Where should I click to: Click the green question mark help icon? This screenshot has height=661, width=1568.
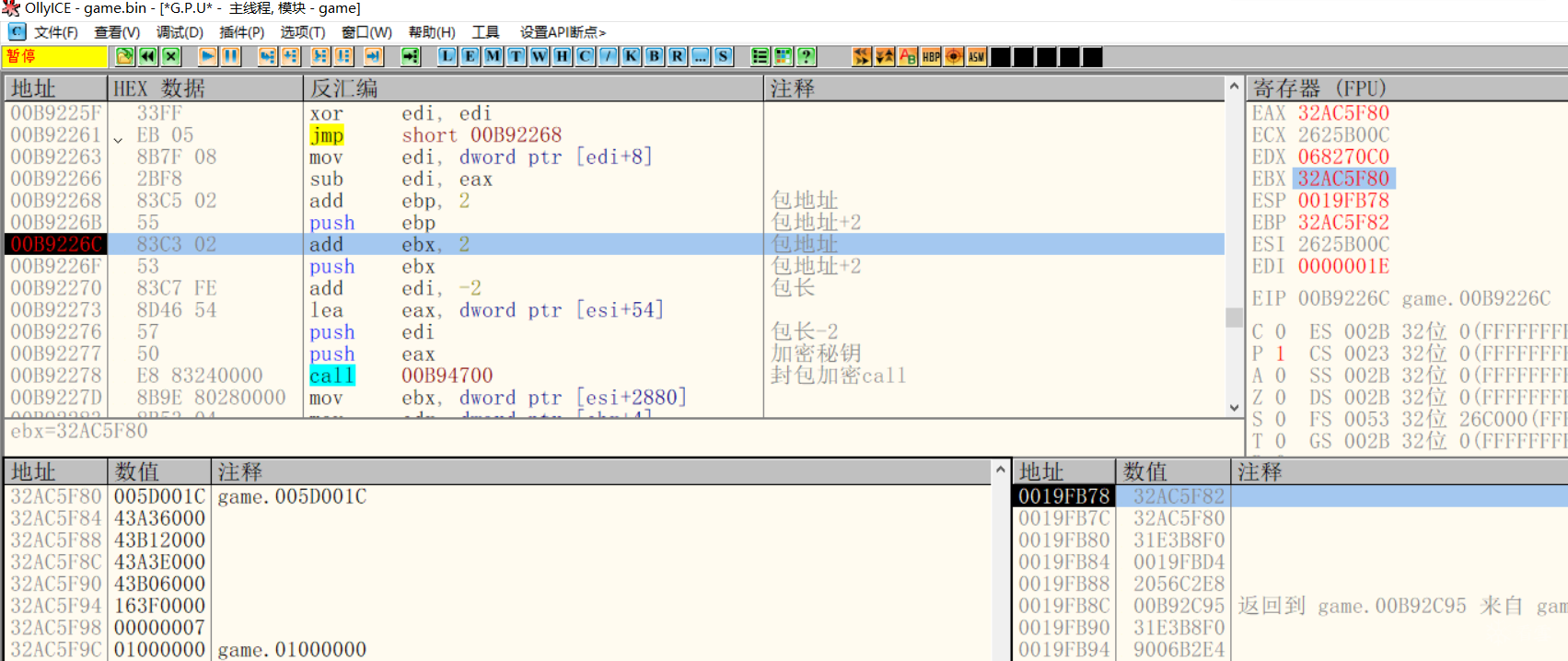click(807, 56)
